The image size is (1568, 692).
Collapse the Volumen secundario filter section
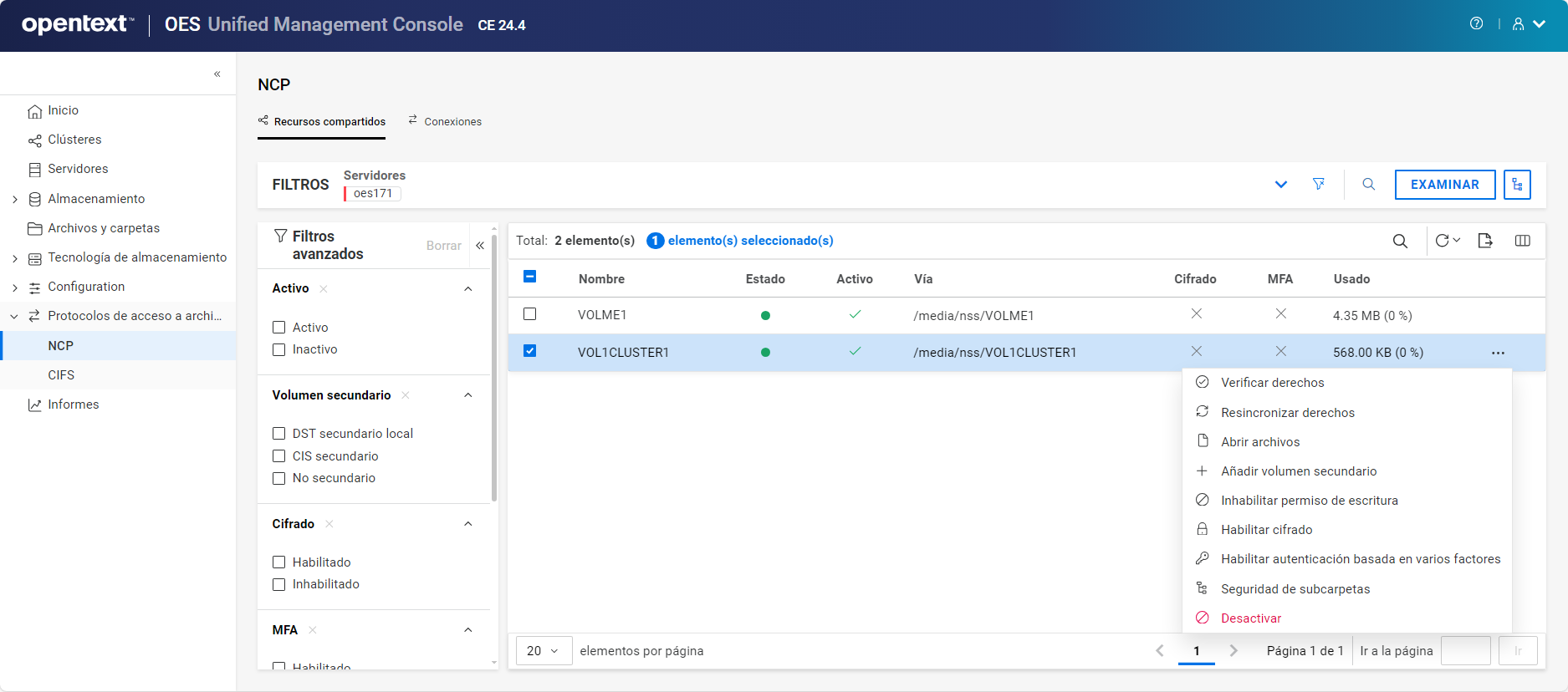click(x=467, y=395)
